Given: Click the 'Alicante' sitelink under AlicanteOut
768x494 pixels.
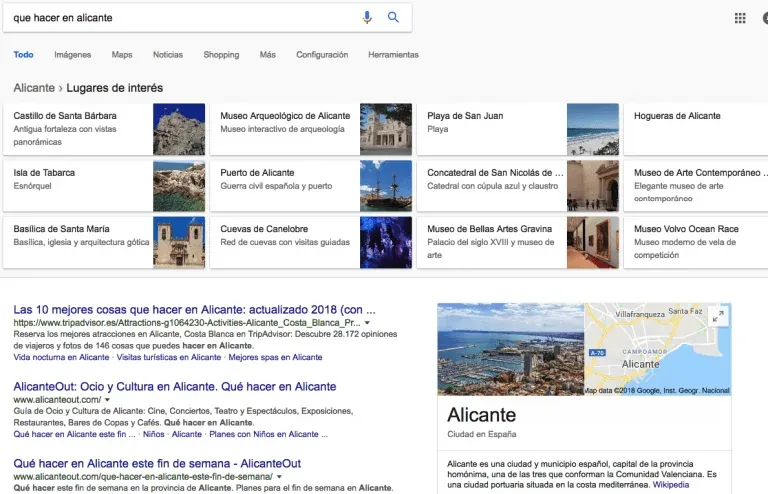Looking at the screenshot, I should 187,434.
